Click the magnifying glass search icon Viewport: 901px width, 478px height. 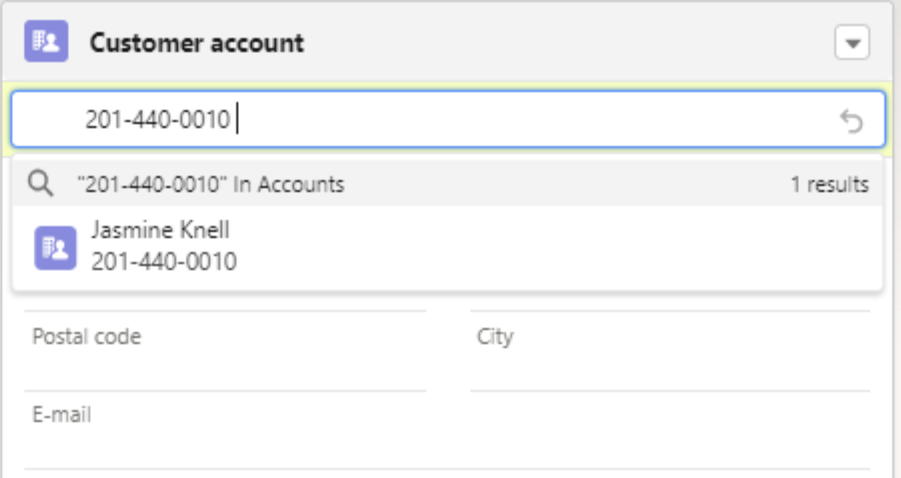pos(41,184)
